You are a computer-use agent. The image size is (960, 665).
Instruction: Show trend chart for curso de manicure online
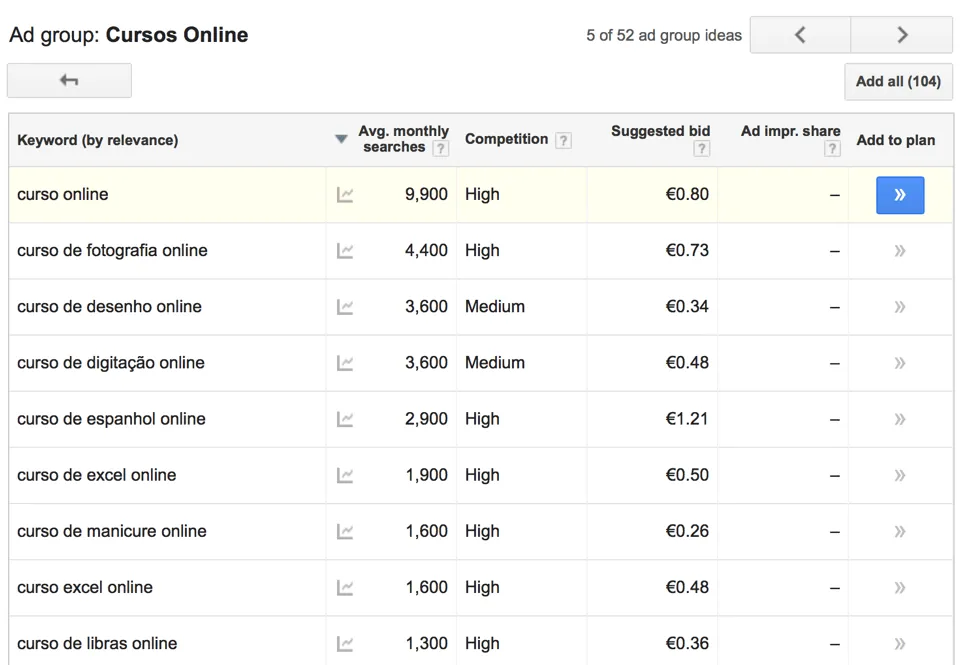pyautogui.click(x=345, y=532)
